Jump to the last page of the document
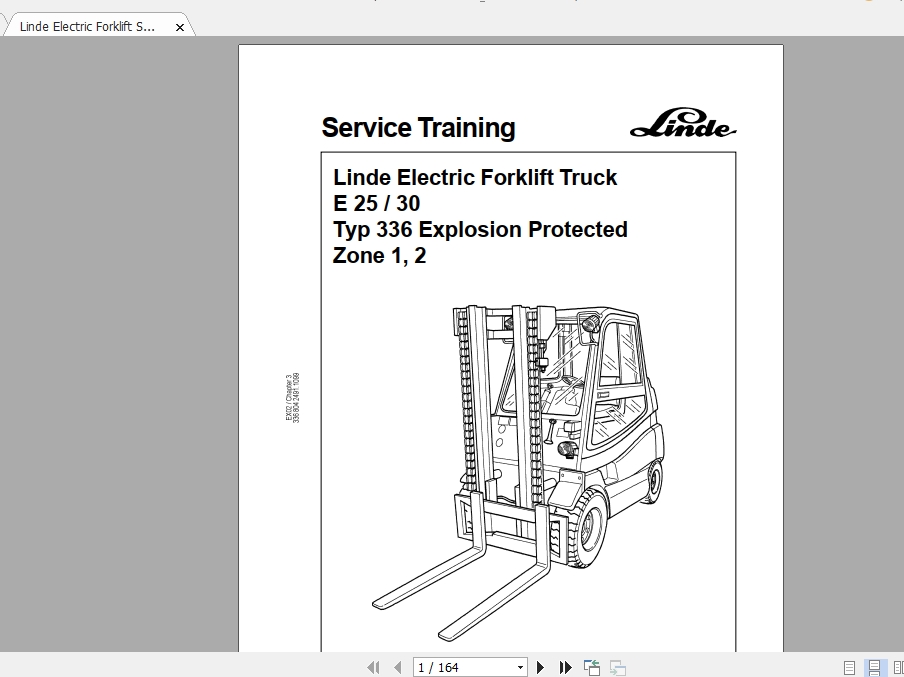904x677 pixels. (x=563, y=666)
